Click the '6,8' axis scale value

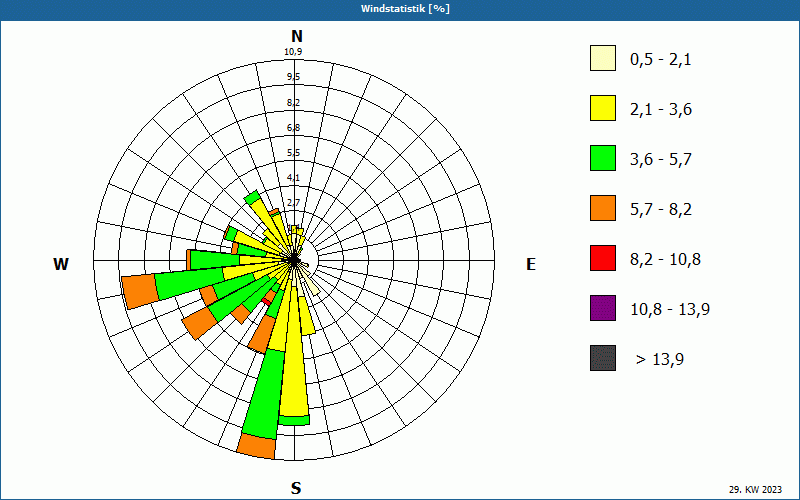click(x=293, y=128)
